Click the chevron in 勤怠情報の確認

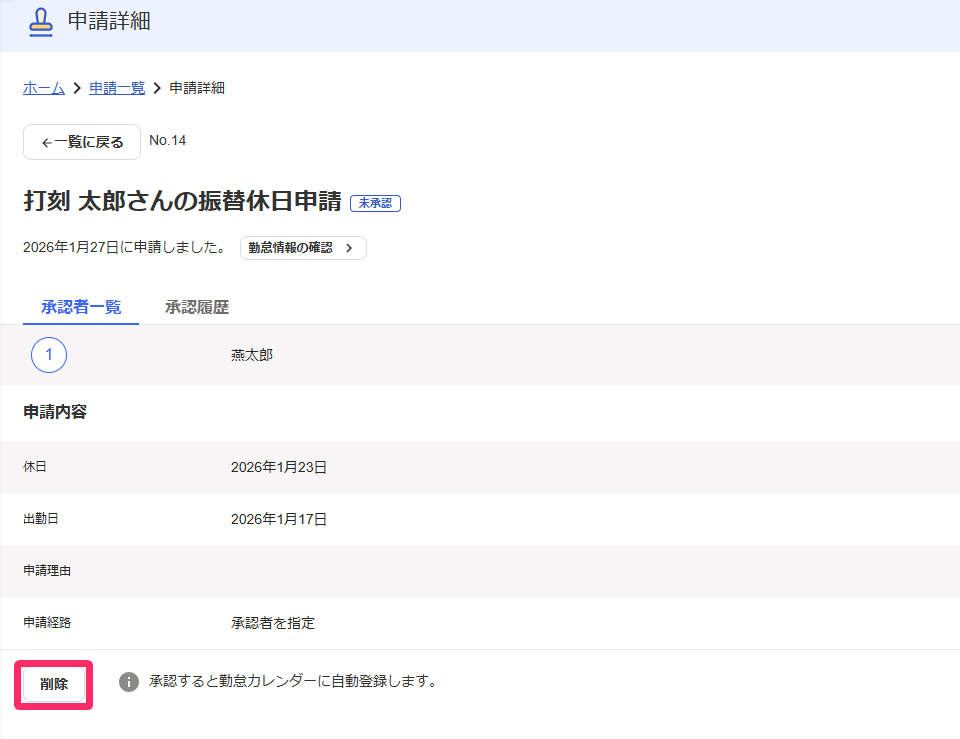coord(349,248)
